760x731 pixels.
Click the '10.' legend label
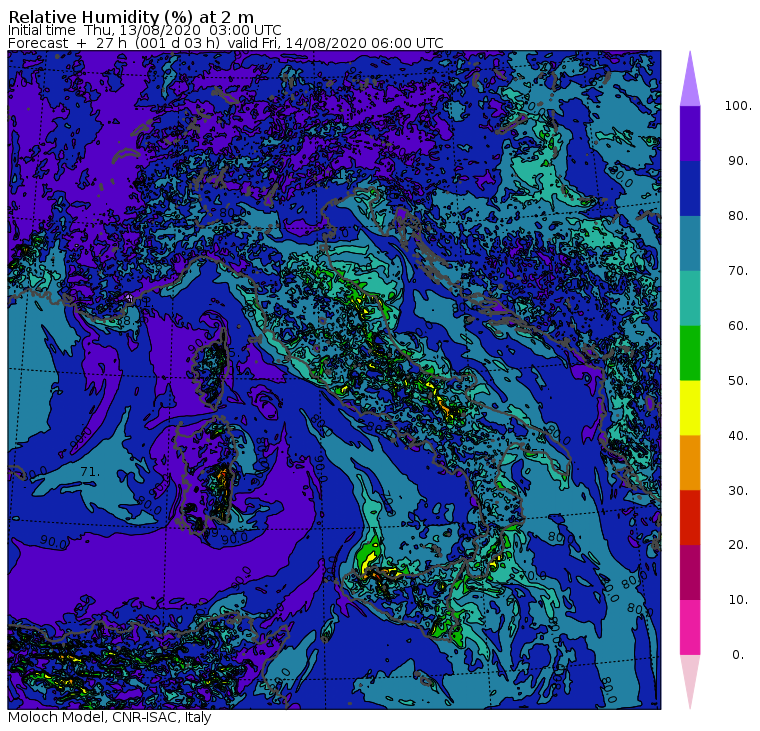[738, 600]
